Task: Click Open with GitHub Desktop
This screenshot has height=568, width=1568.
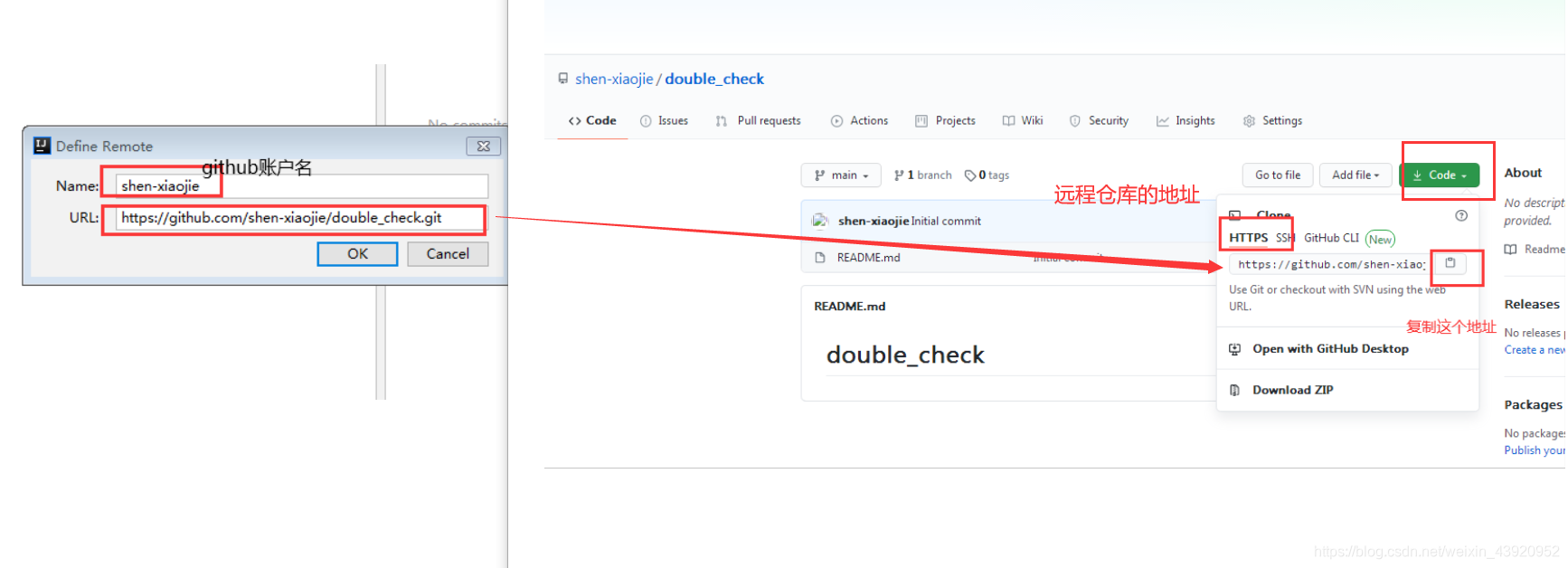Action: coord(1330,349)
